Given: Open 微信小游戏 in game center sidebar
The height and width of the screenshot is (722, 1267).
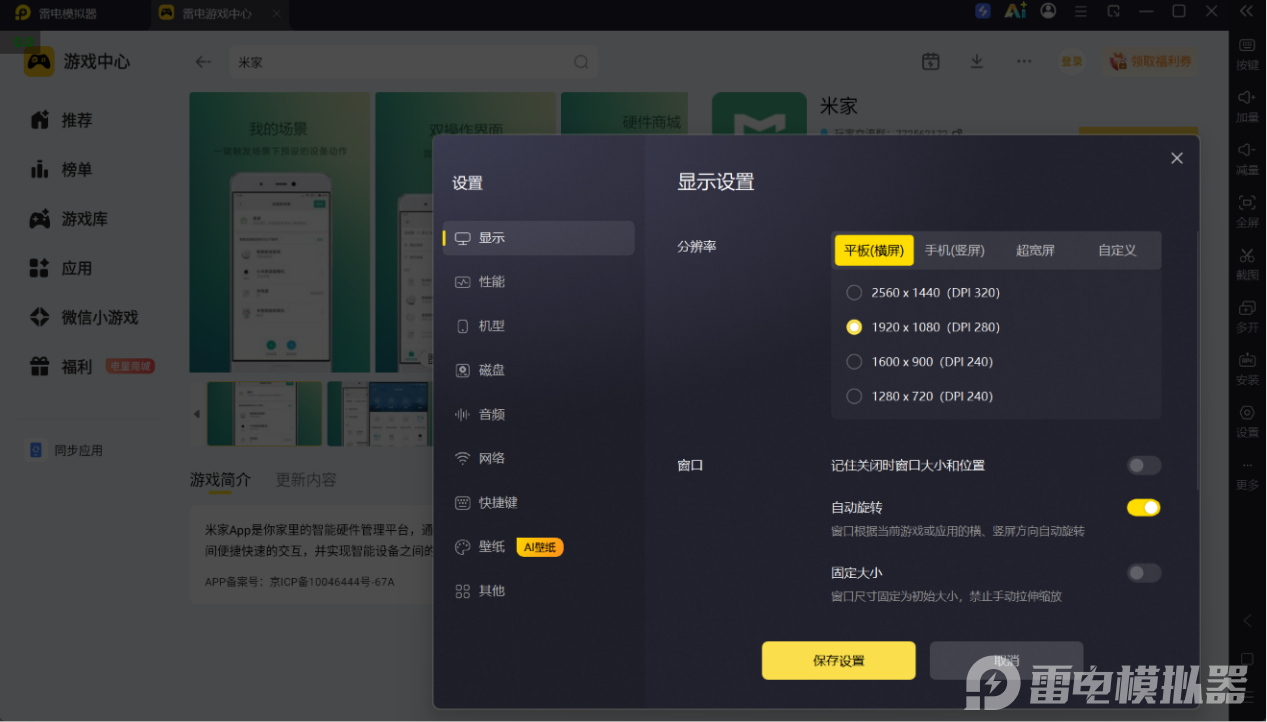Looking at the screenshot, I should [x=83, y=317].
